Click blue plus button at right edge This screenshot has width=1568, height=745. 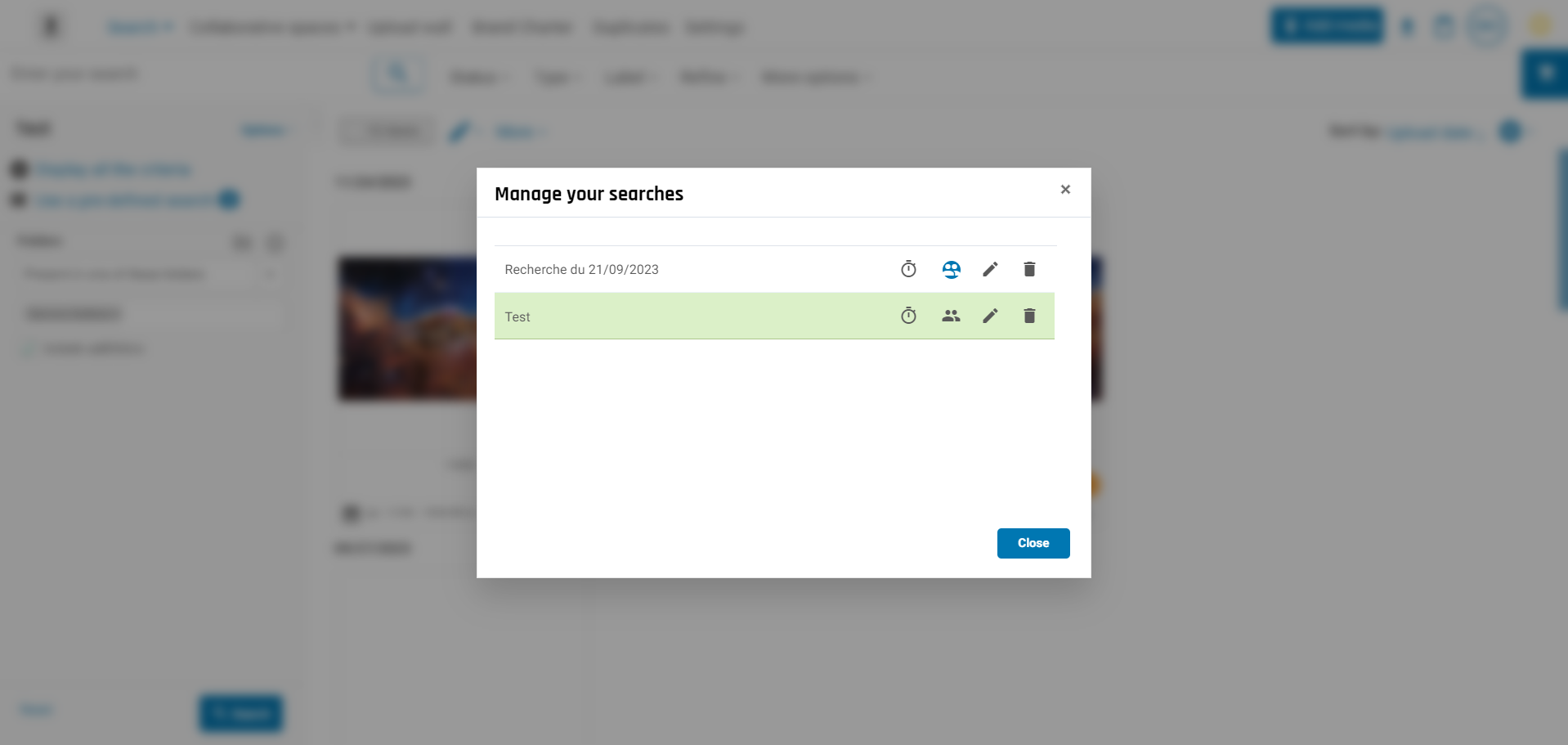[x=1544, y=74]
